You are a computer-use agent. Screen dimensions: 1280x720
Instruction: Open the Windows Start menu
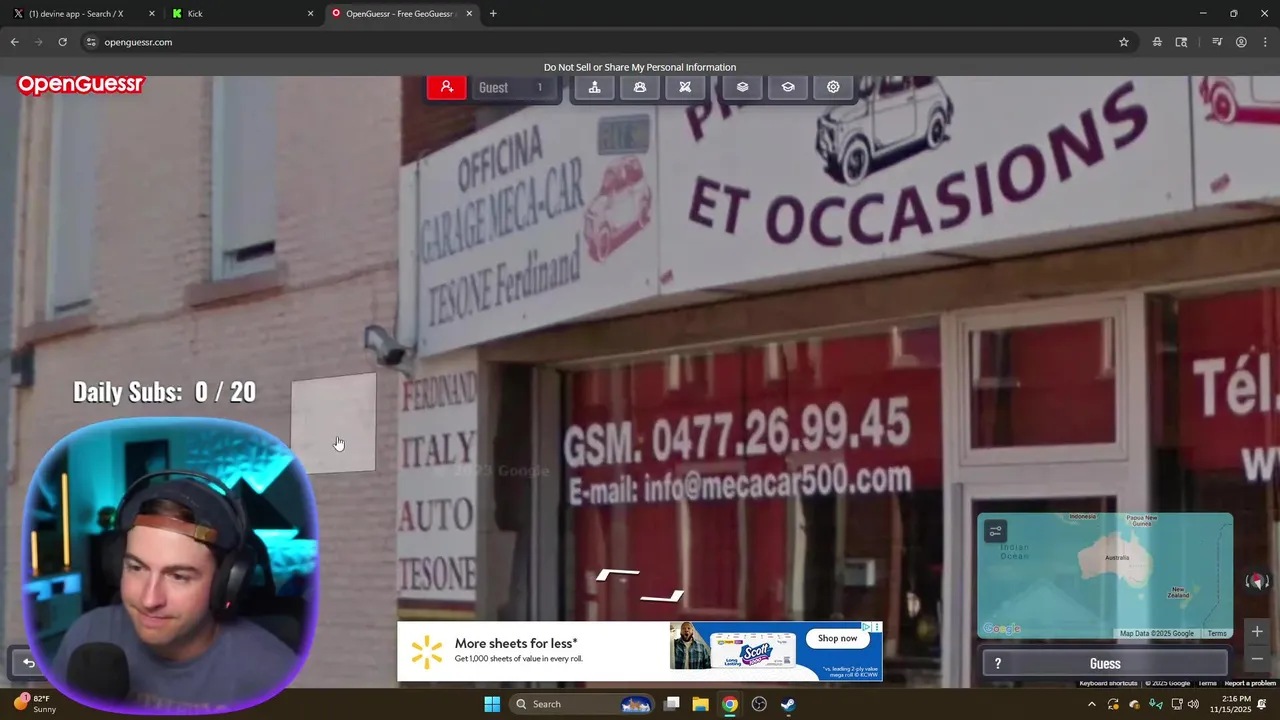(492, 704)
